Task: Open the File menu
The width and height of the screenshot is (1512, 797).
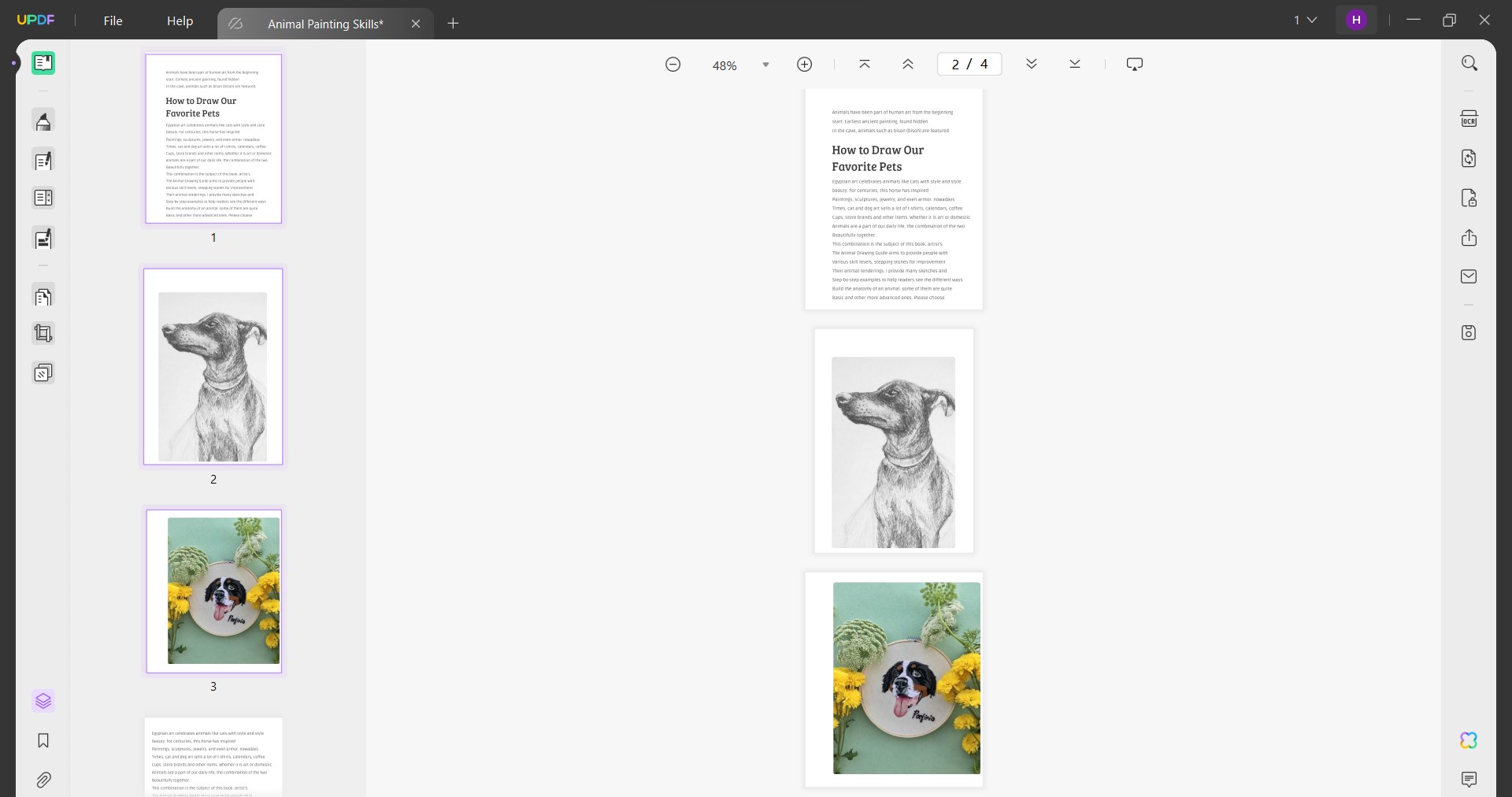Action: (113, 20)
